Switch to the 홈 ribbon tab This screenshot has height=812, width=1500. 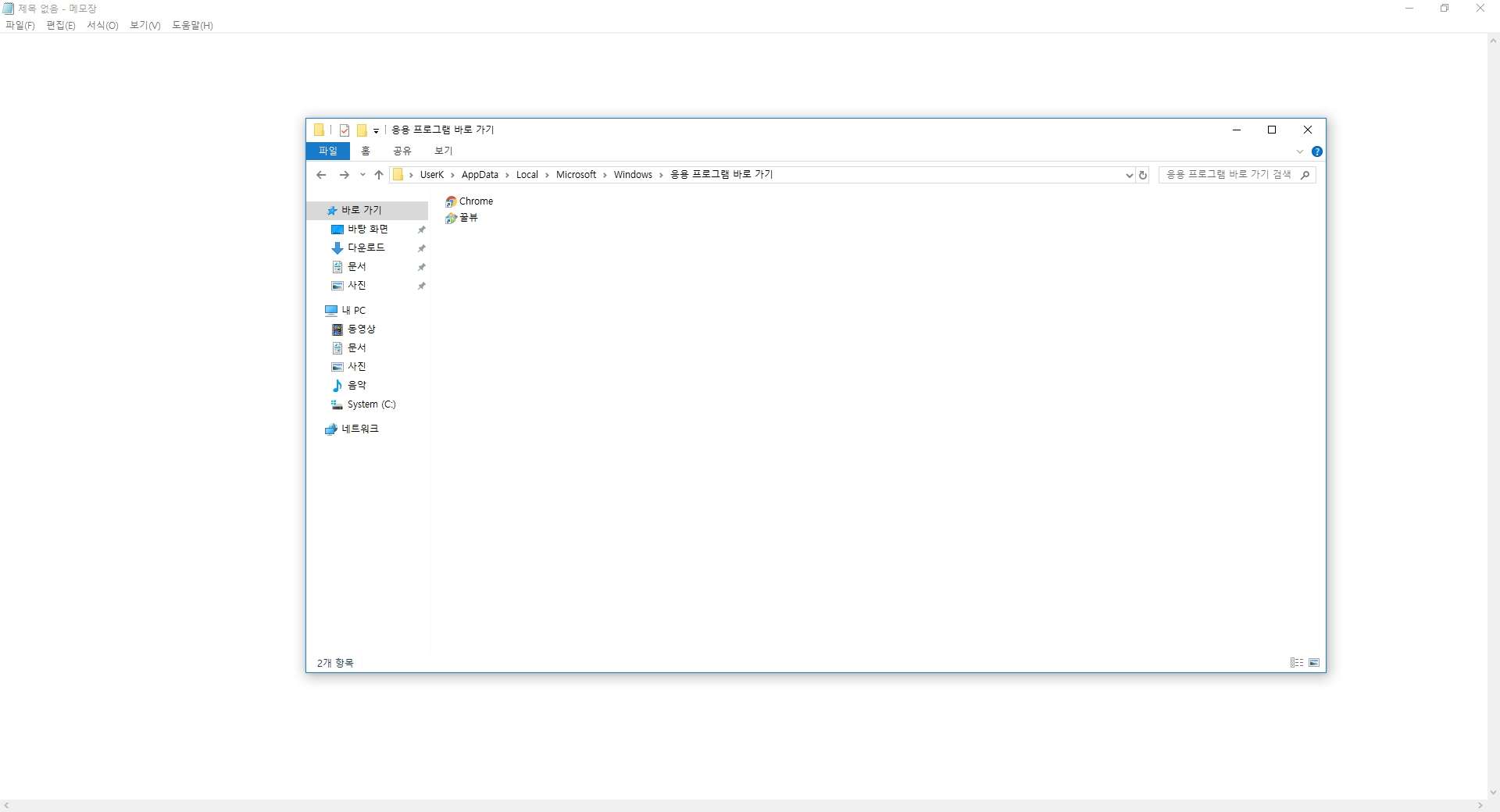point(366,151)
